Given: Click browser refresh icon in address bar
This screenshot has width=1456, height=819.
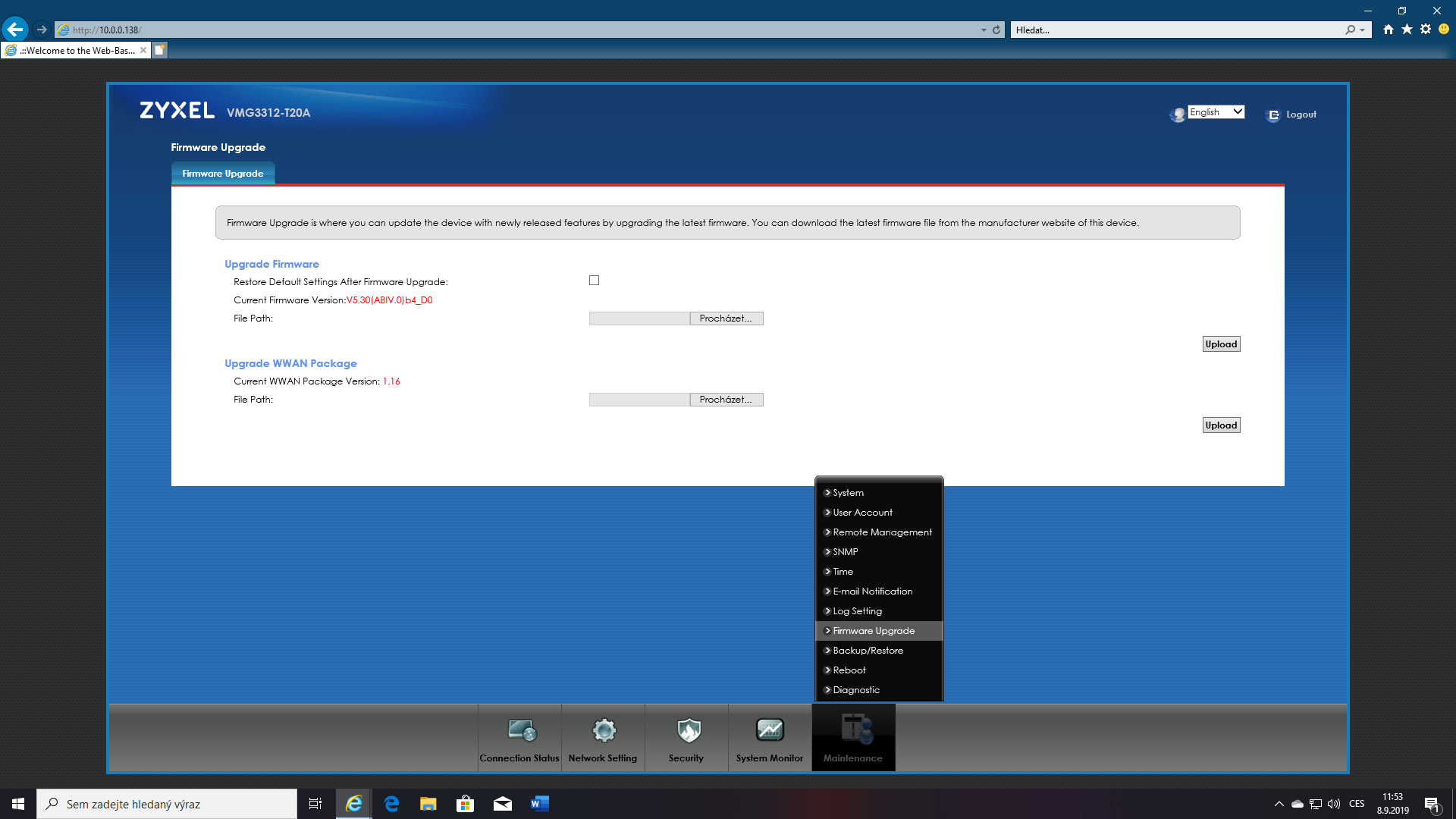Looking at the screenshot, I should click(x=996, y=30).
